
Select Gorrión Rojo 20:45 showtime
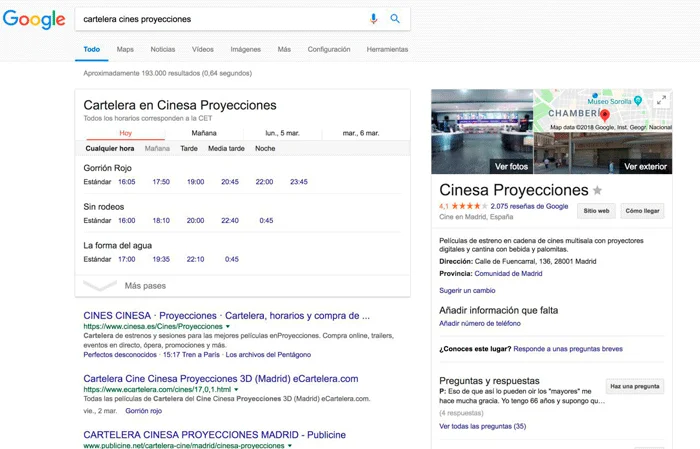pyautogui.click(x=230, y=182)
